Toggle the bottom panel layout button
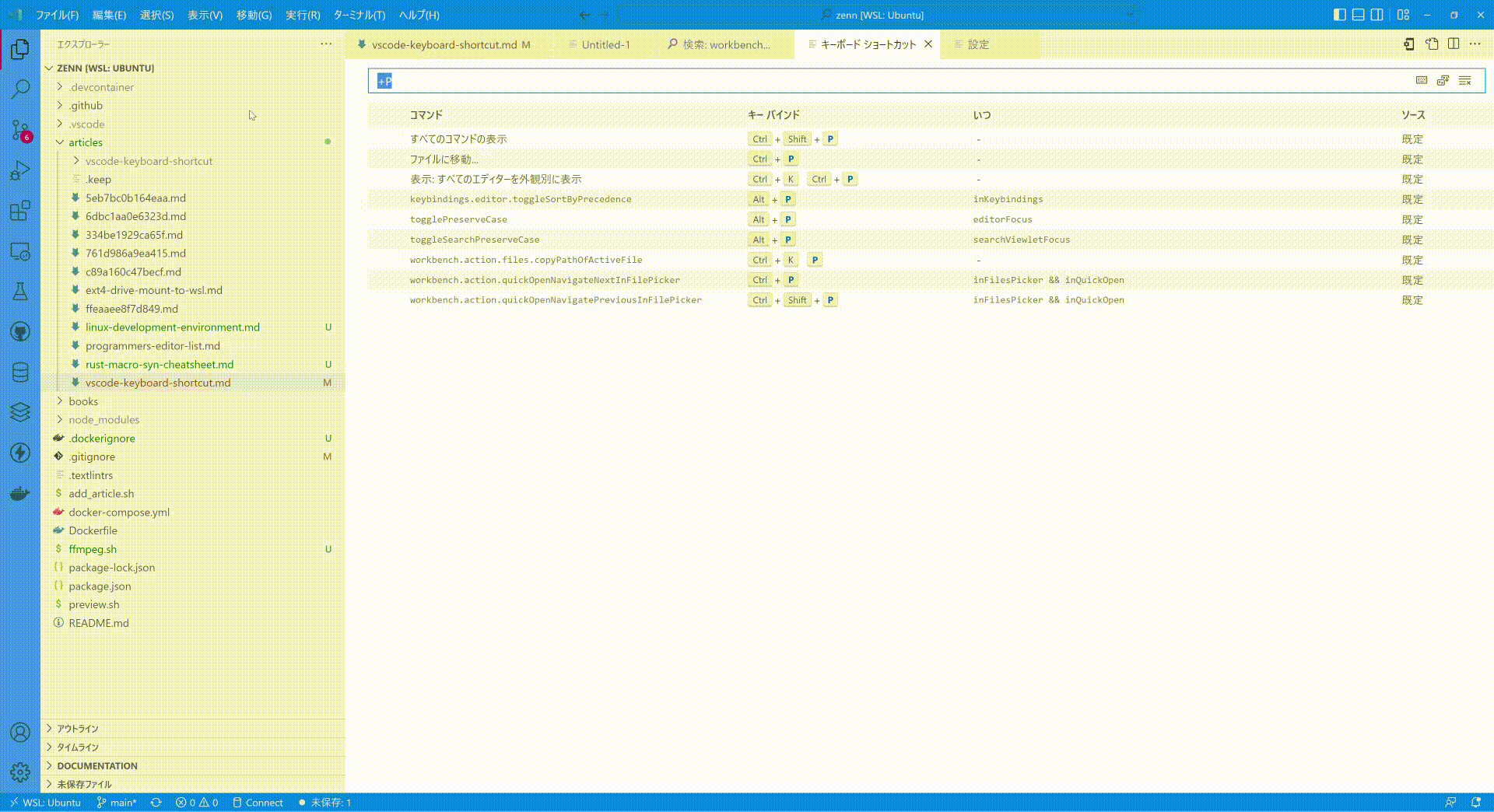 tap(1358, 15)
